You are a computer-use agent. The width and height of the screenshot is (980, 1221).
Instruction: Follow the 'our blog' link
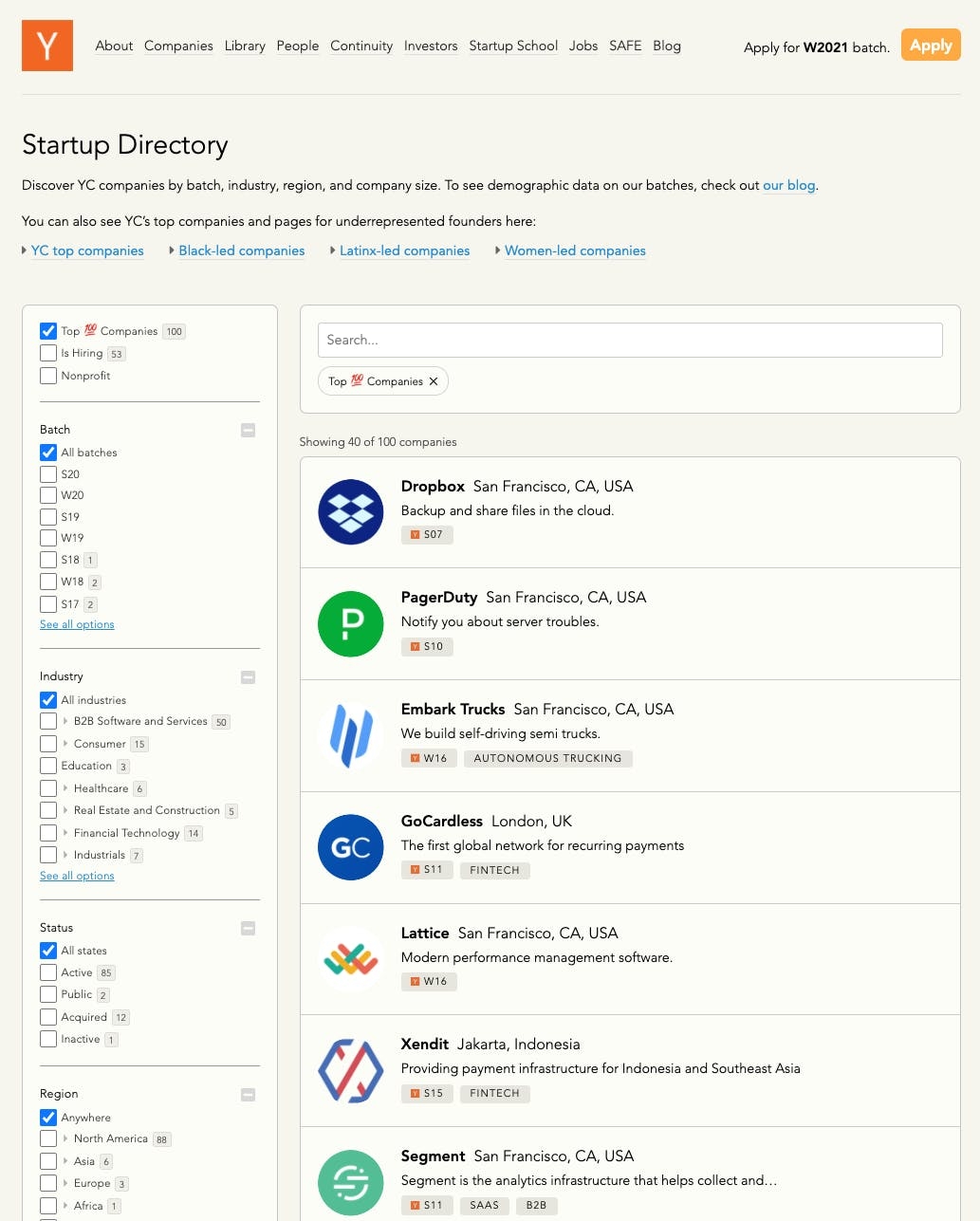pyautogui.click(x=789, y=185)
